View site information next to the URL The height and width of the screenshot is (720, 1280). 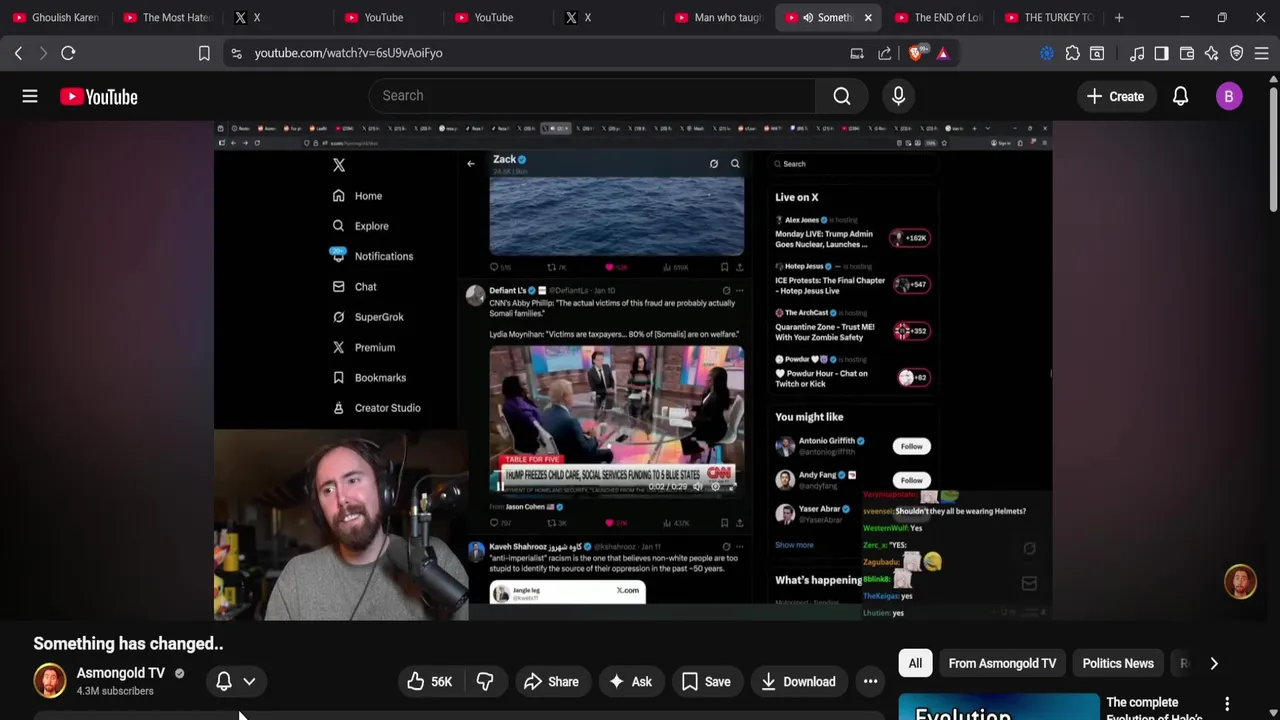tap(236, 53)
